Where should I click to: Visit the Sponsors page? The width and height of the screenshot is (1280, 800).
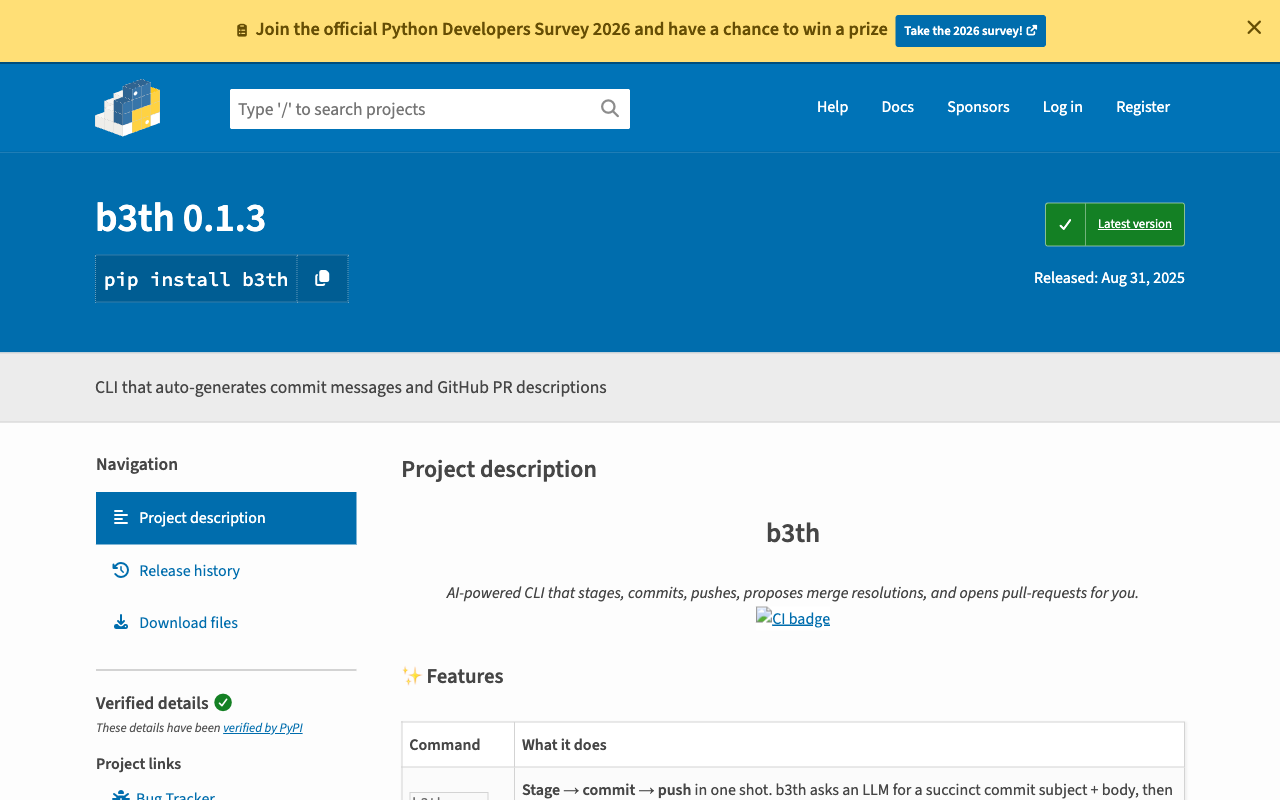[978, 107]
